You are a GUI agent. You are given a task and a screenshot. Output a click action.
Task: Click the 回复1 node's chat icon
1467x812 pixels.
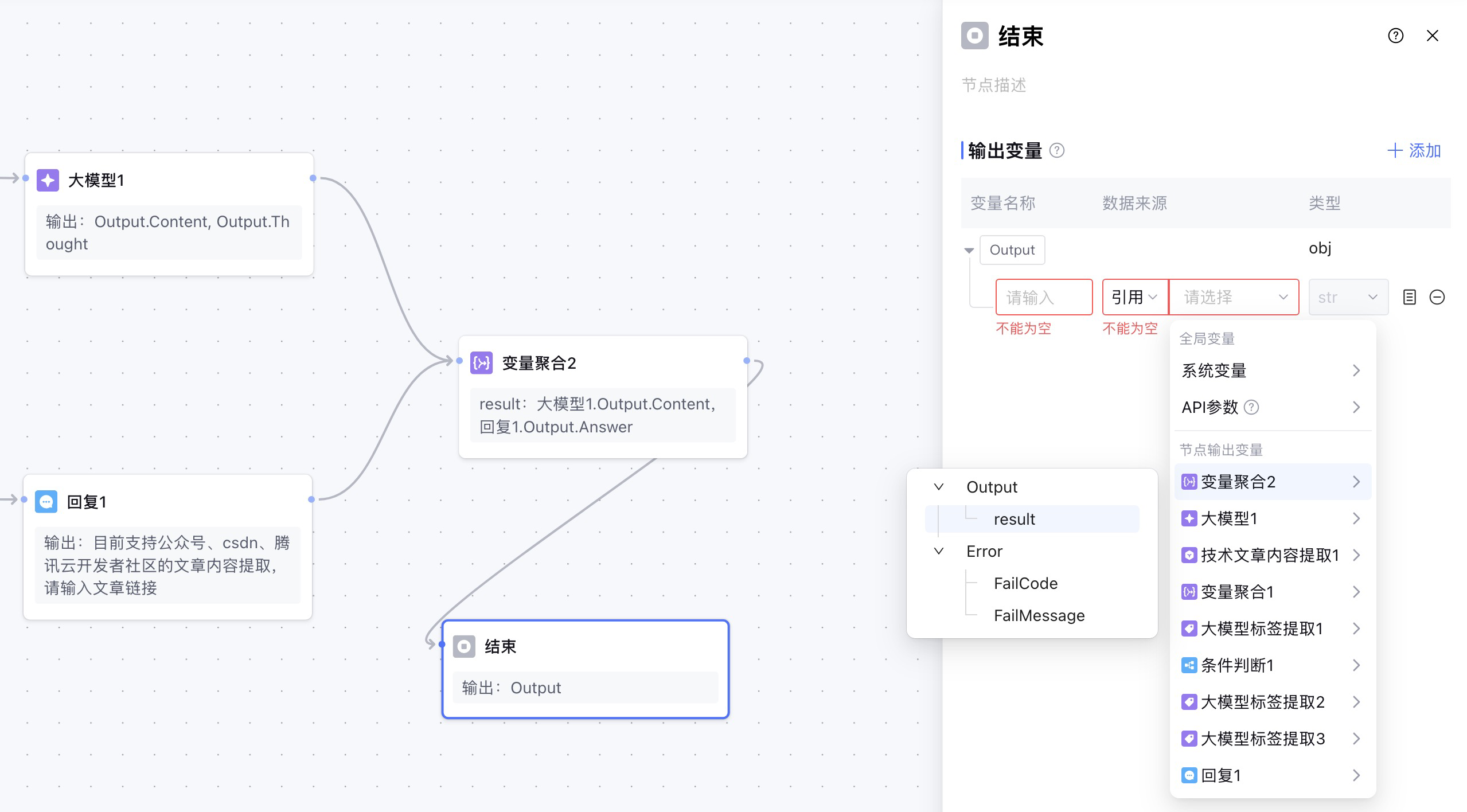(46, 502)
